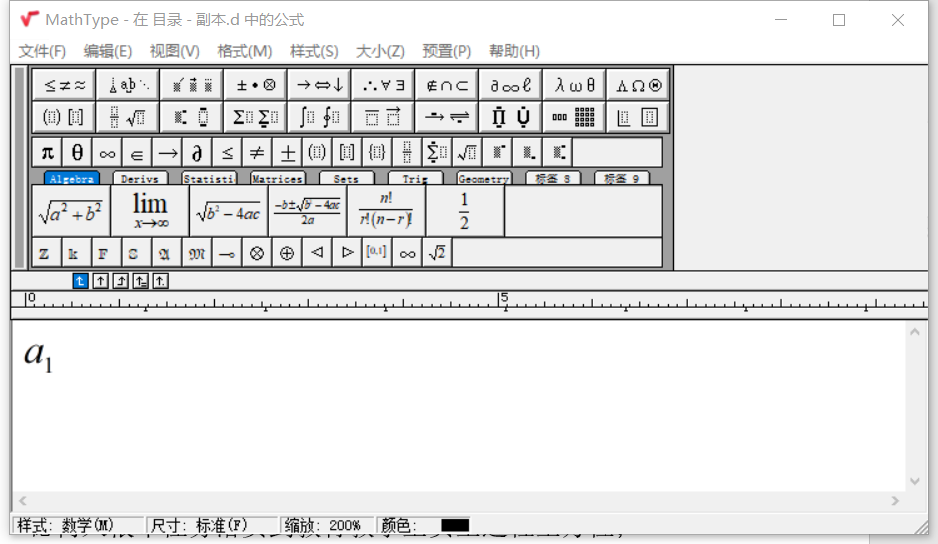Insert the partial derivative symbol

point(197,153)
